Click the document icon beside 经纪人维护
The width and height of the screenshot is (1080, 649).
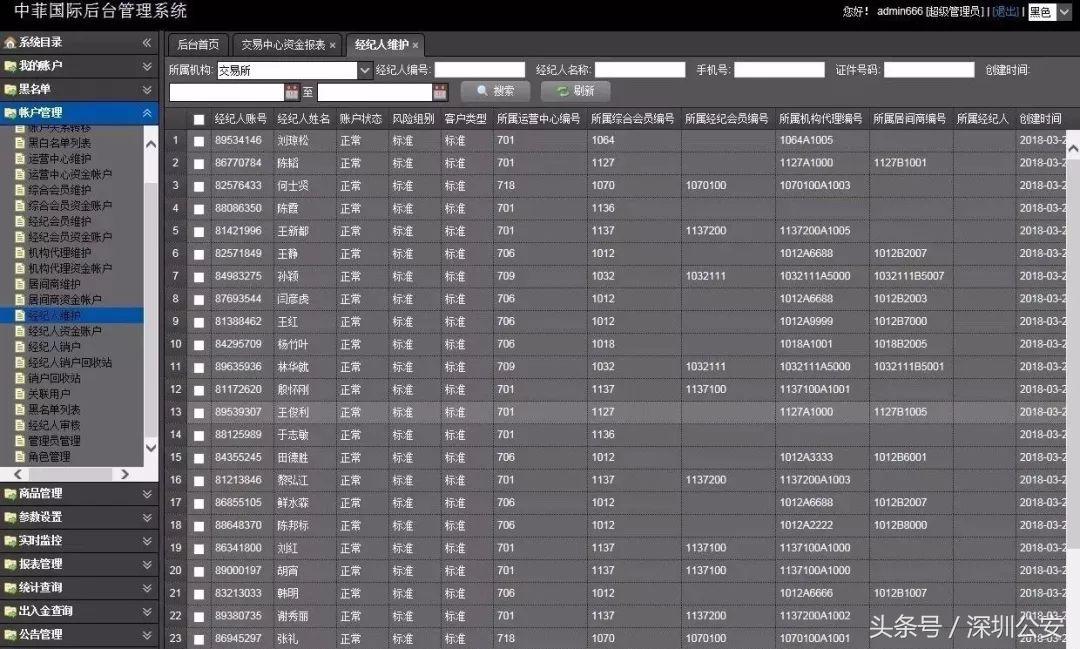coord(20,315)
